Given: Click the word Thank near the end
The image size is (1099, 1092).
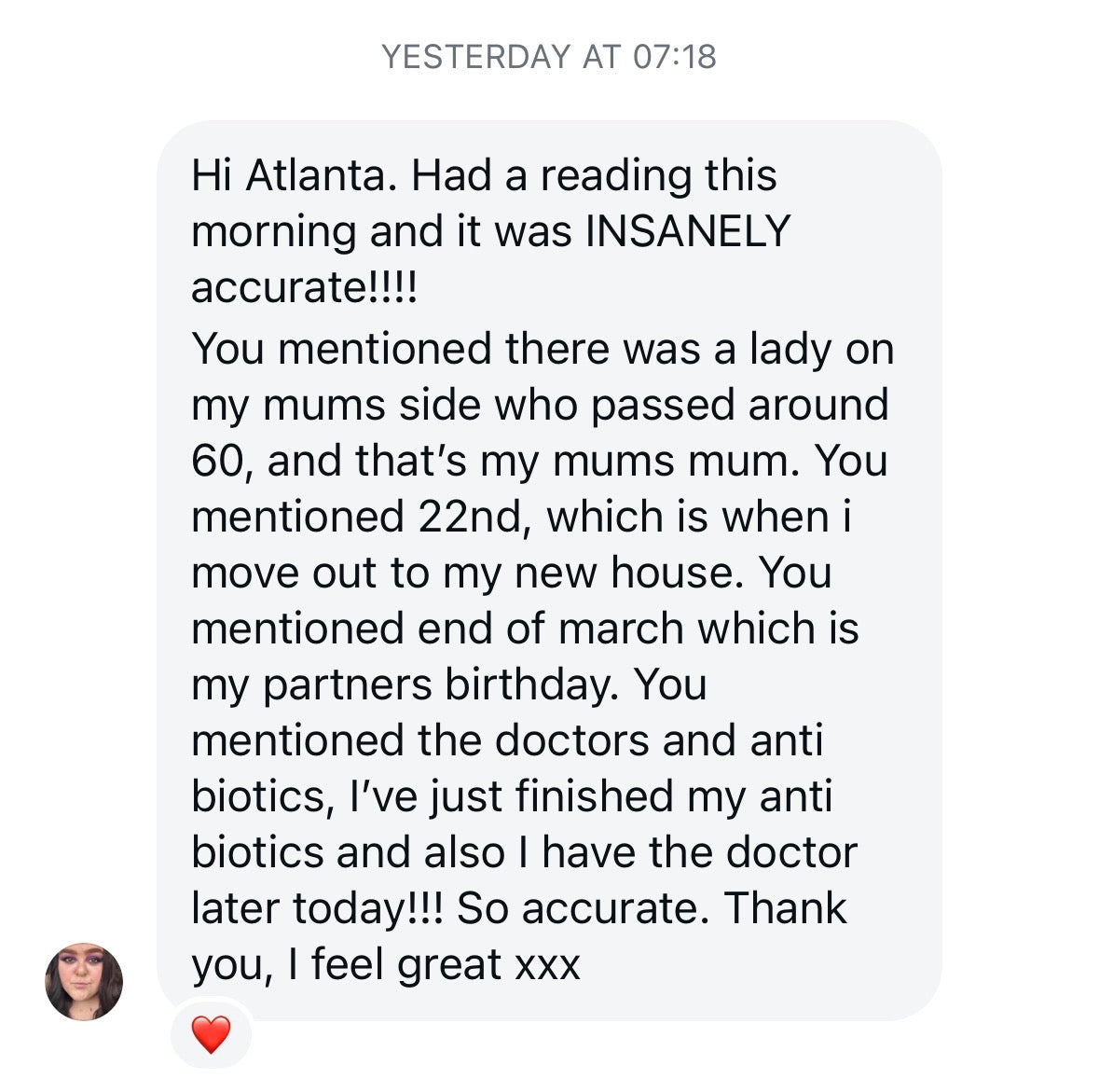Looking at the screenshot, I should pos(785,908).
